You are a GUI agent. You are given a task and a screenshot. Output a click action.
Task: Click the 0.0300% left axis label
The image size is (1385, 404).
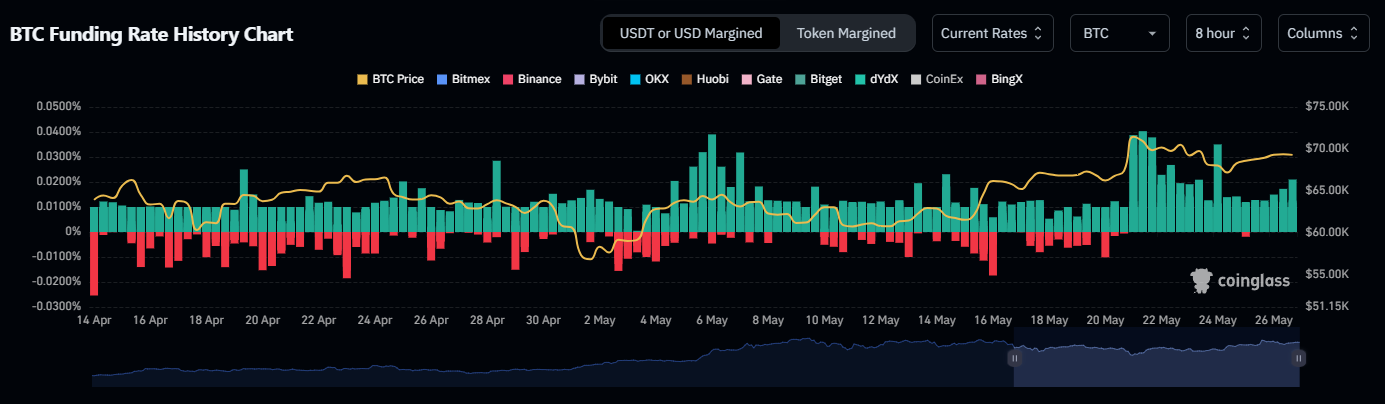point(58,156)
